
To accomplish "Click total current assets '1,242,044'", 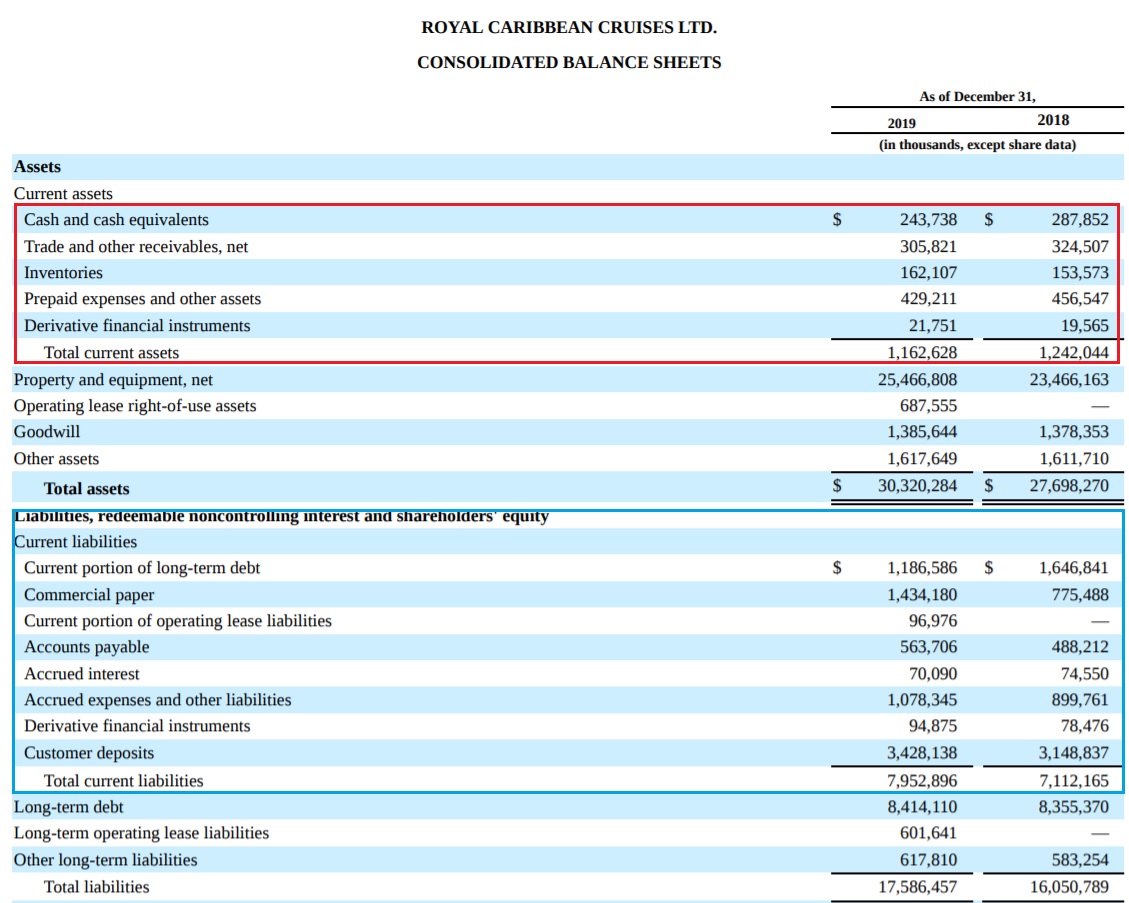I will point(1074,353).
